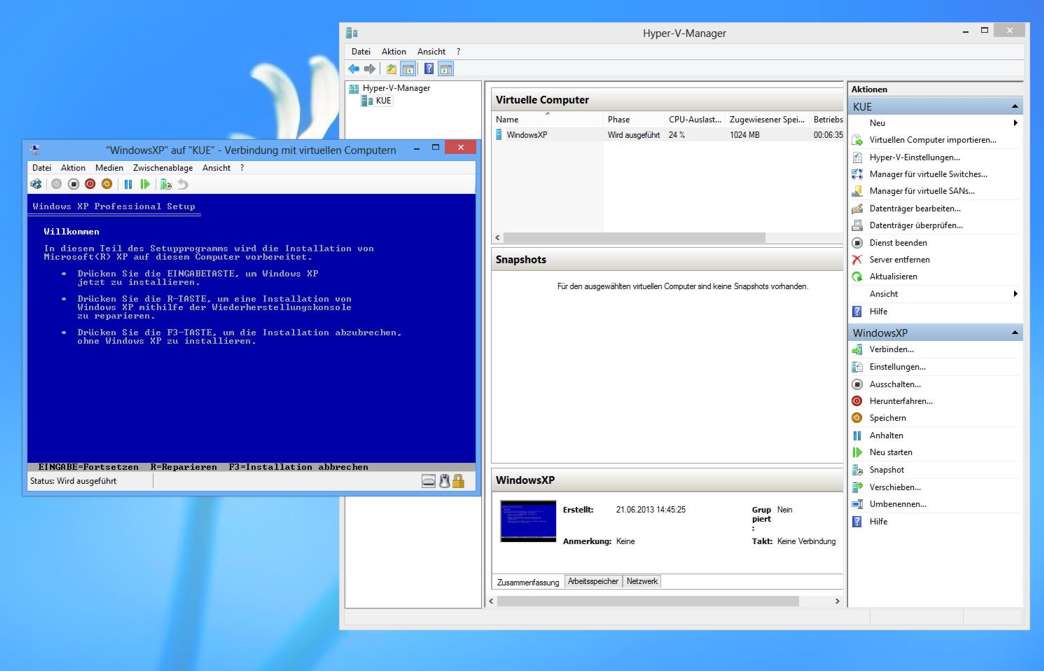Screen dimensions: 1044x671
Task: Toggle the console tree pane toolbar icon
Action: pyautogui.click(x=408, y=69)
